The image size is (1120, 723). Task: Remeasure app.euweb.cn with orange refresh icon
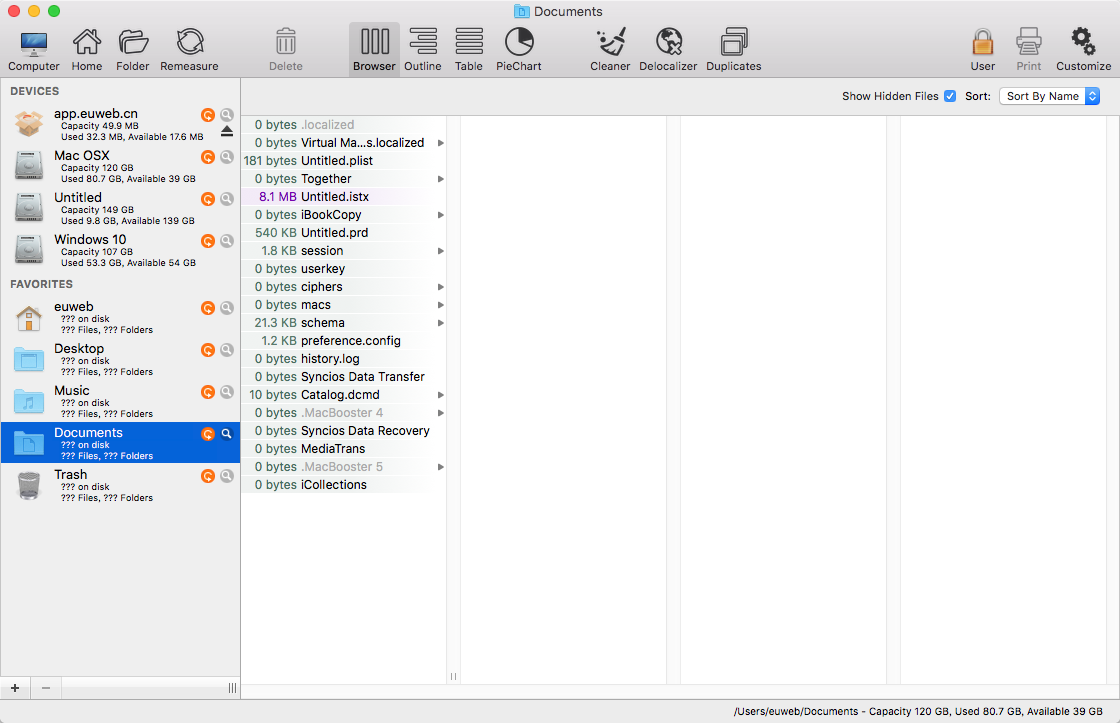tap(208, 115)
